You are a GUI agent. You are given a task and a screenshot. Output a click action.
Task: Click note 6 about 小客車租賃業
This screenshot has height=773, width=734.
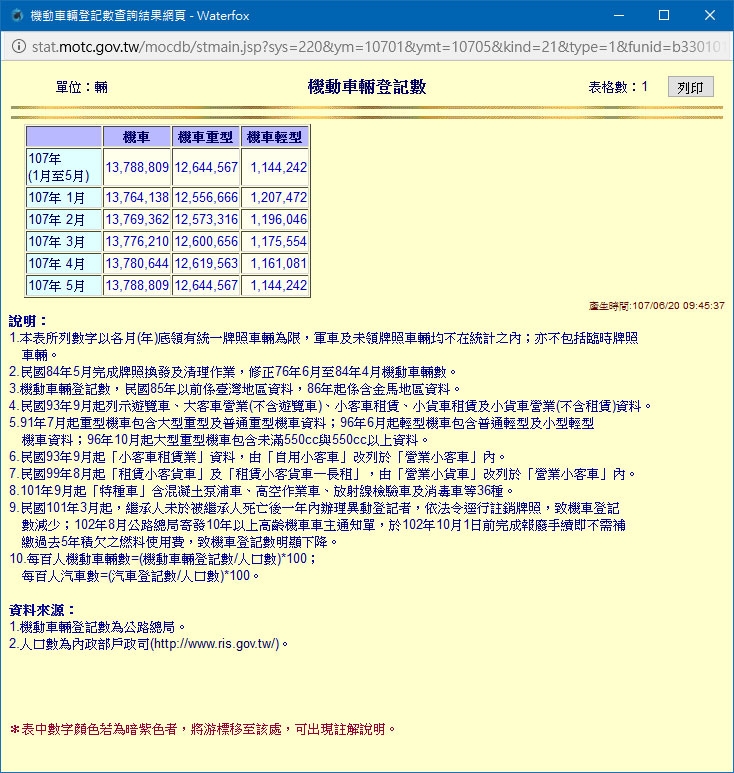pyautogui.click(x=257, y=457)
